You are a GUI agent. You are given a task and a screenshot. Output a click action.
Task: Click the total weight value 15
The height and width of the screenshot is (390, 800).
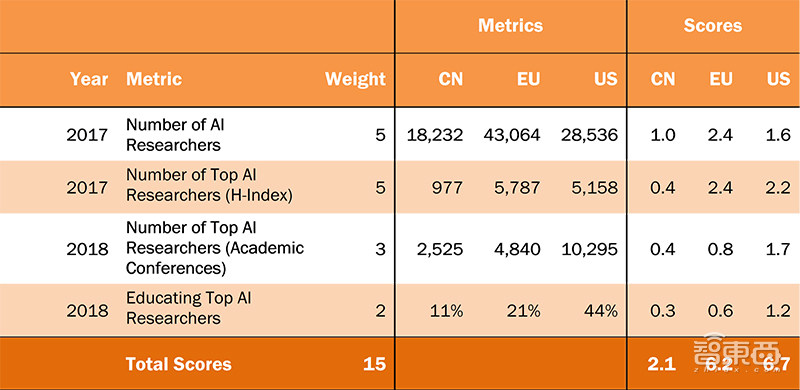click(374, 364)
